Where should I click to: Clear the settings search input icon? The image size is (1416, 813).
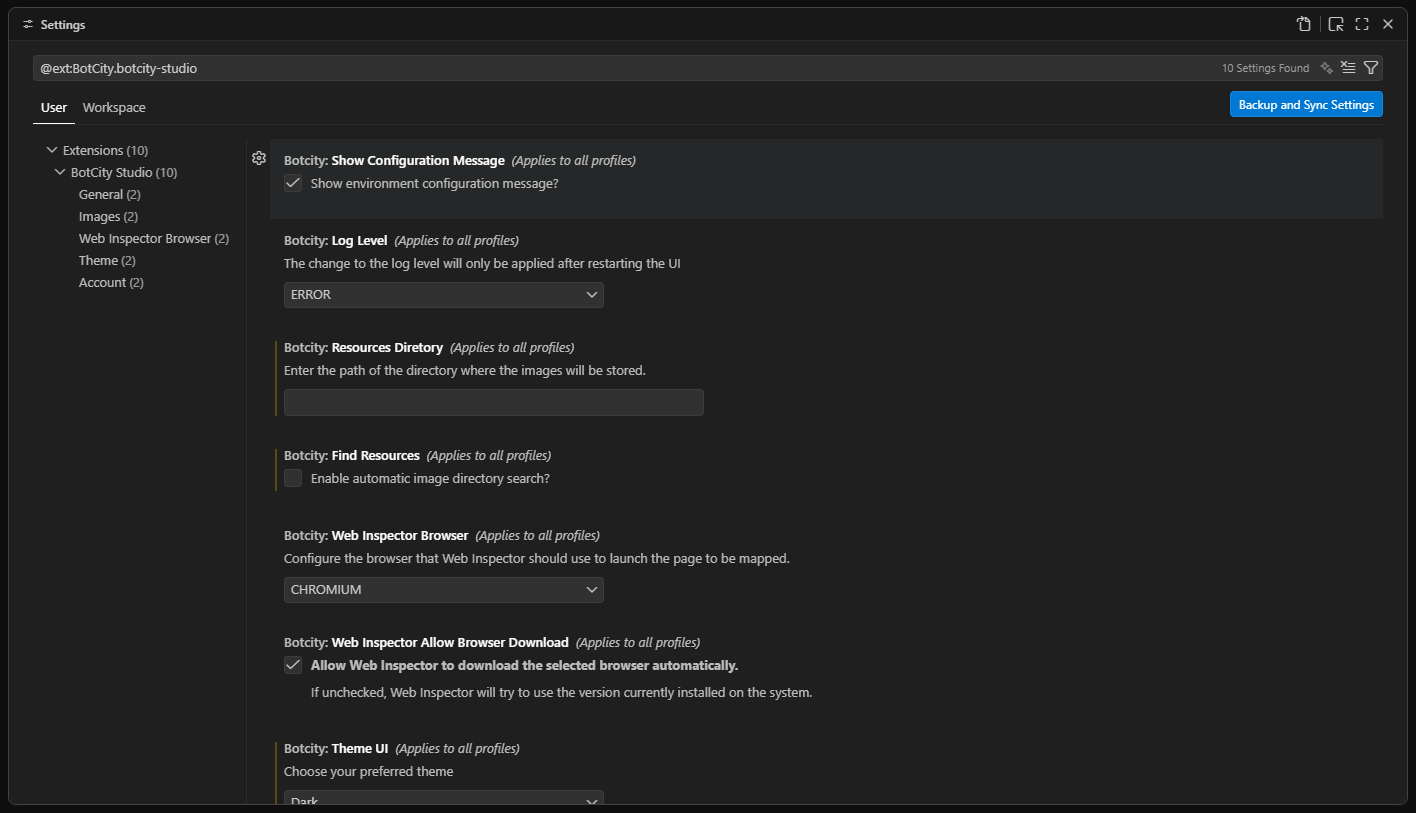[1348, 68]
